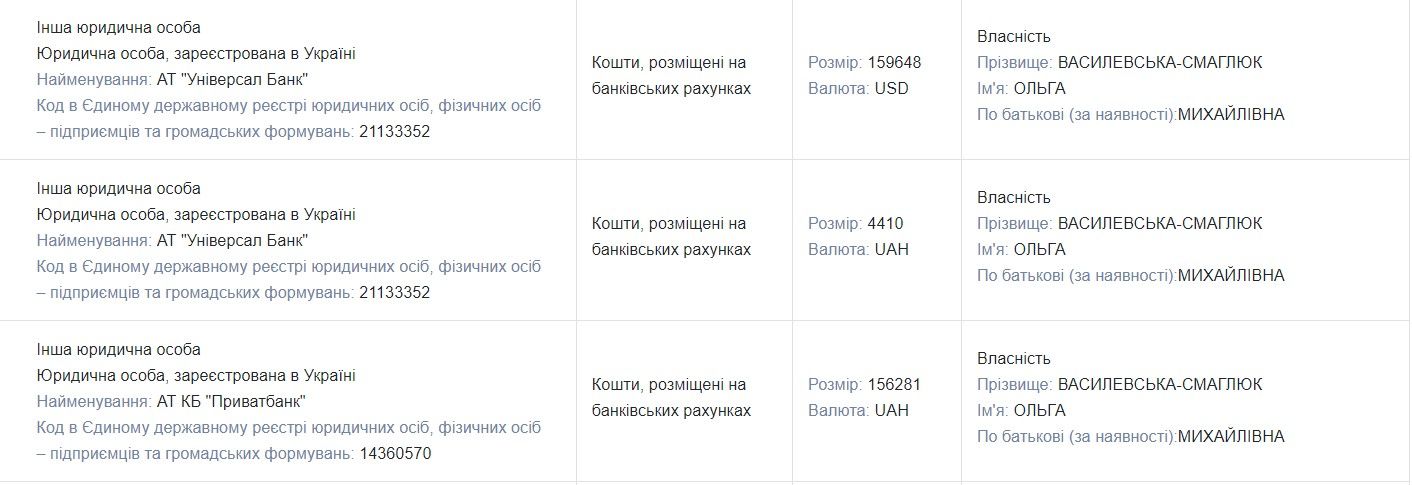
Task: Click МИХАЙЛІВНА in the Приватбанк row
Action: [1231, 436]
